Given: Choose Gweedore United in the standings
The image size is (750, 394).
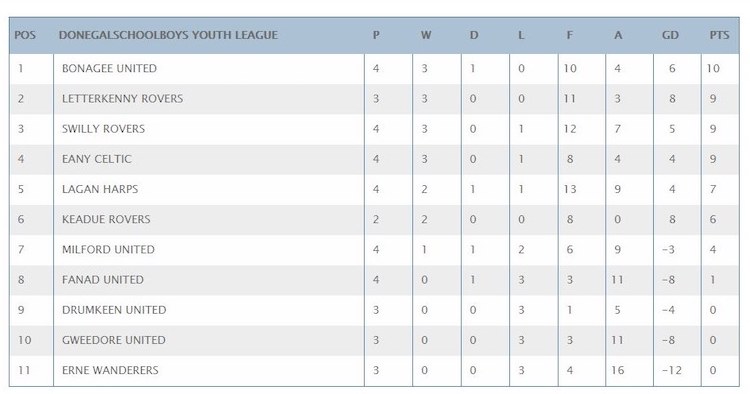Looking at the screenshot, I should (114, 339).
